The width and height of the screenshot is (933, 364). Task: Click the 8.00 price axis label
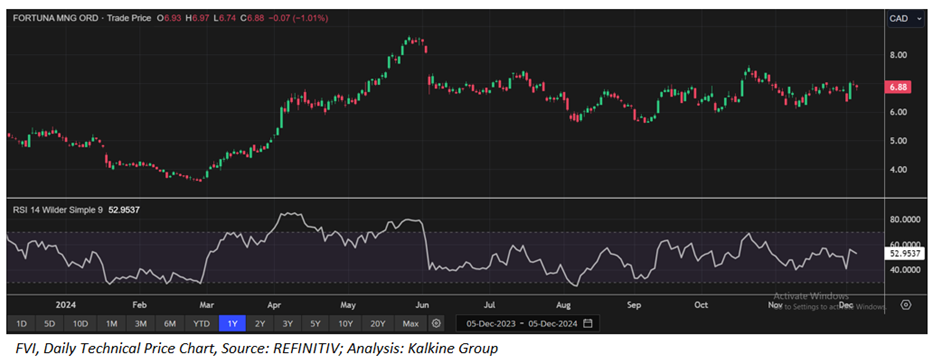[x=898, y=55]
